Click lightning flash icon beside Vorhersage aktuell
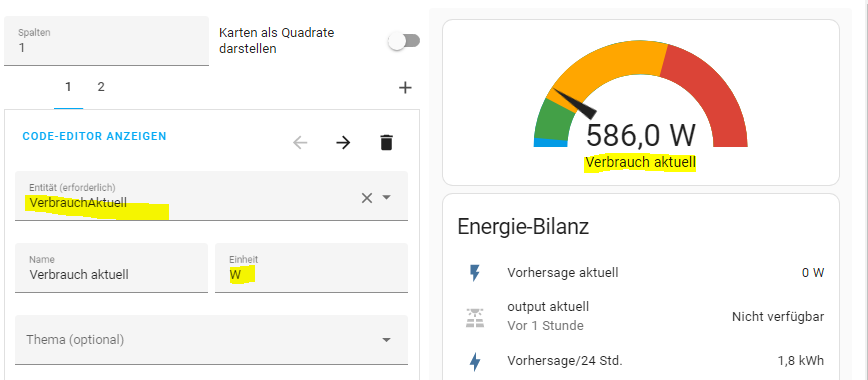This screenshot has width=868, height=380. [475, 273]
